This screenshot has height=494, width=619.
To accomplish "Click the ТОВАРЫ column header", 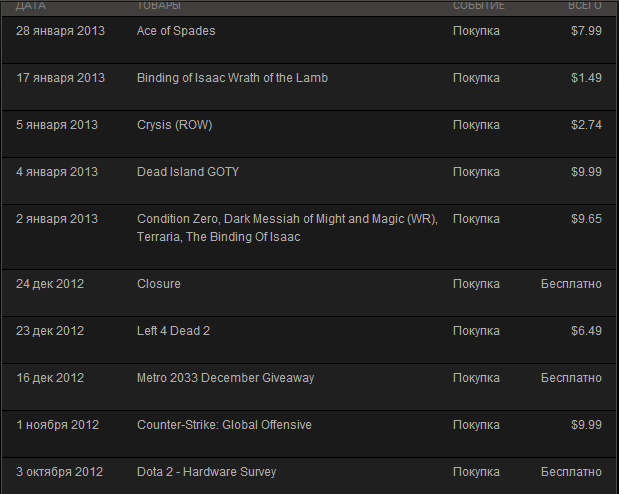I will click(159, 6).
